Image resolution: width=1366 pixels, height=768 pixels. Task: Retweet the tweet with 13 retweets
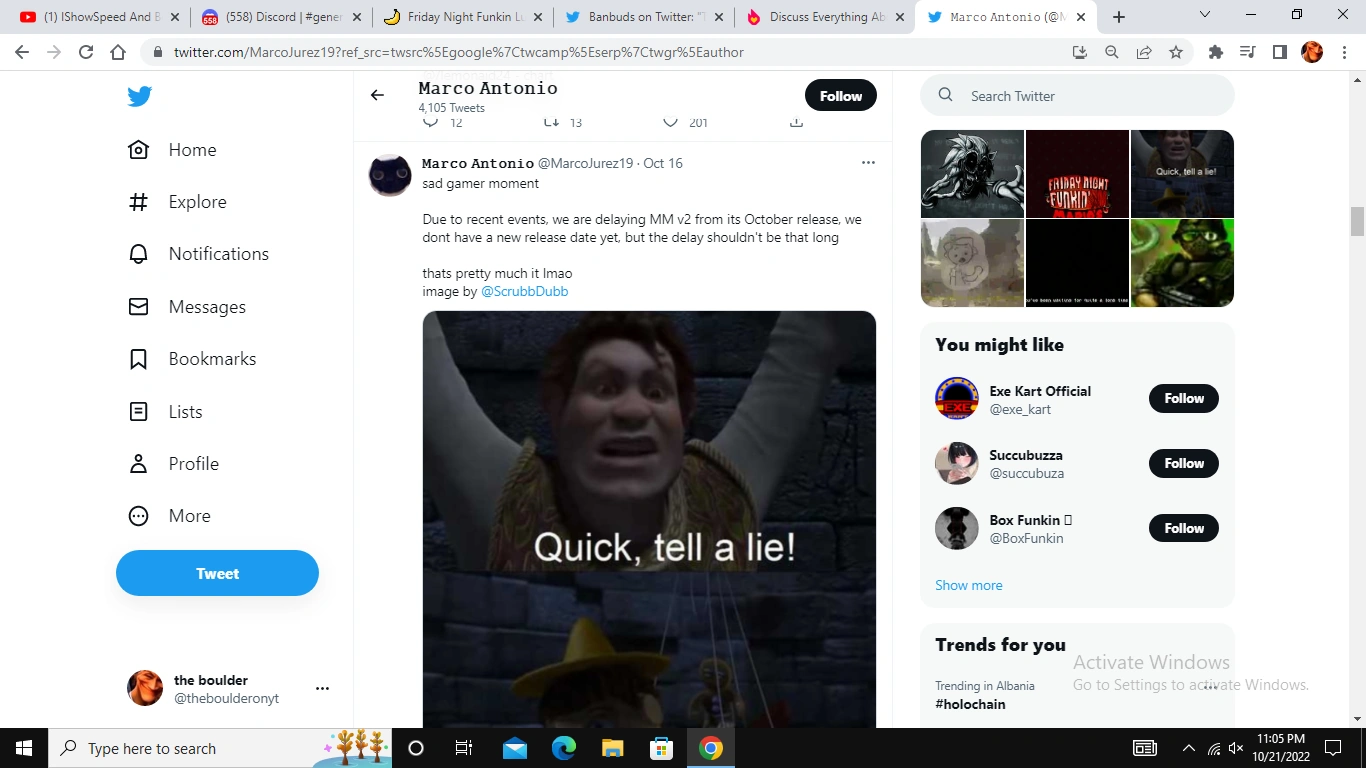tap(551, 122)
